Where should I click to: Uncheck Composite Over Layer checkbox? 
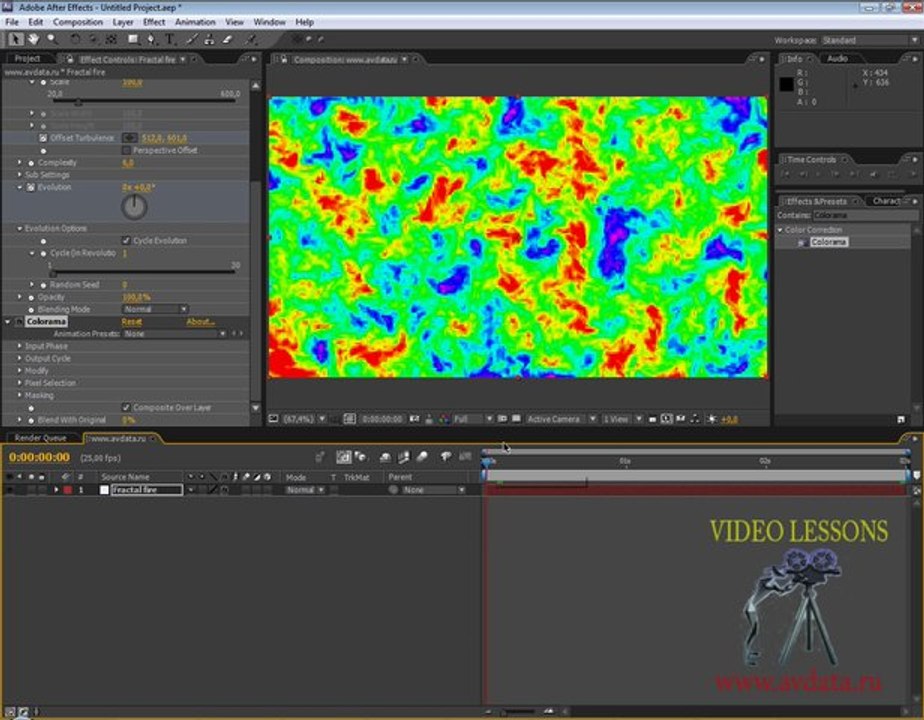click(x=126, y=407)
